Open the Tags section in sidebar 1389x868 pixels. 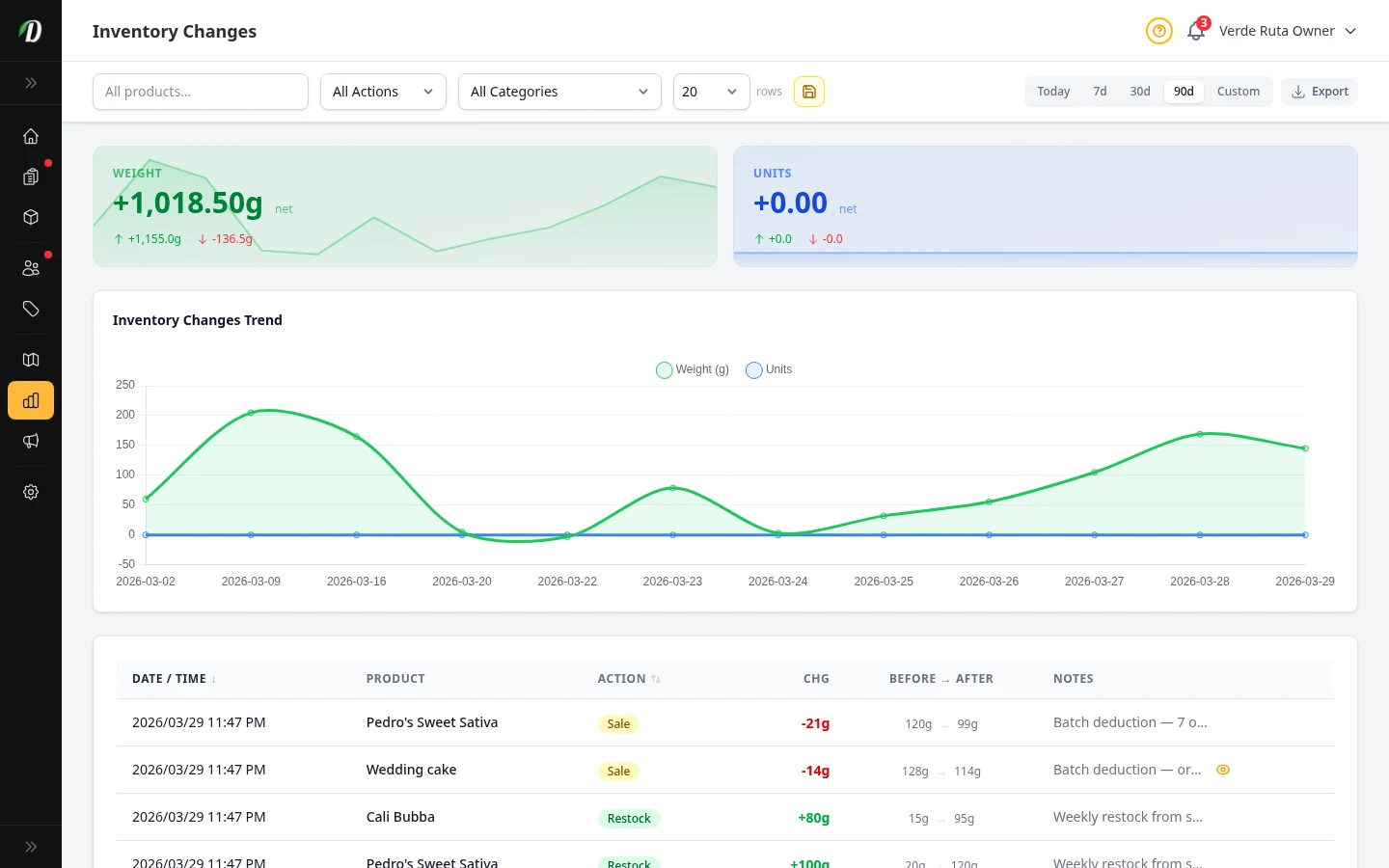coord(31,309)
